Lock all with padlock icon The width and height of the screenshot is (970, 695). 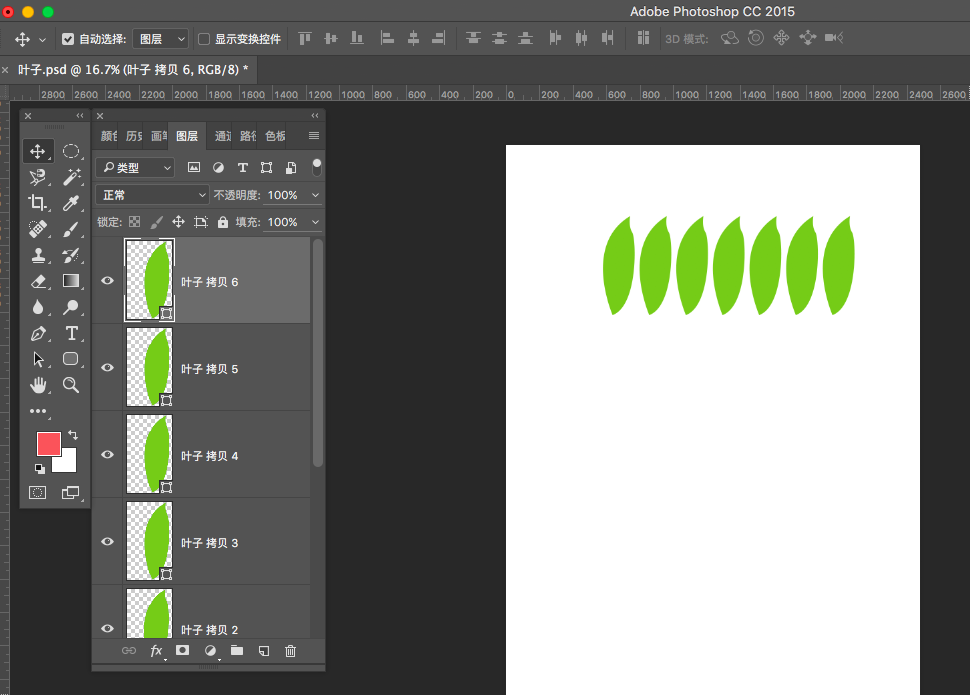point(223,222)
